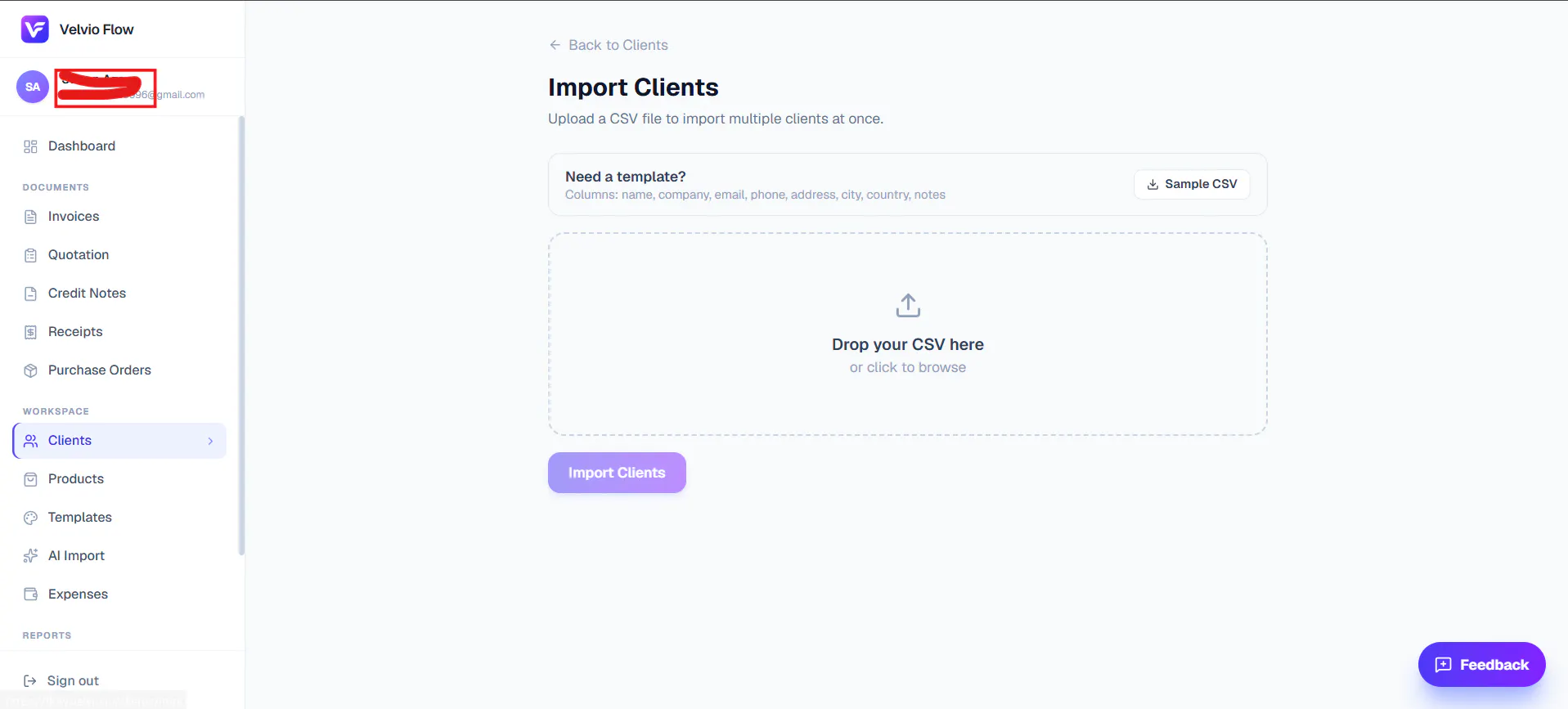Screen dimensions: 1568x709
Task: Sign out of the account
Action: (61, 680)
